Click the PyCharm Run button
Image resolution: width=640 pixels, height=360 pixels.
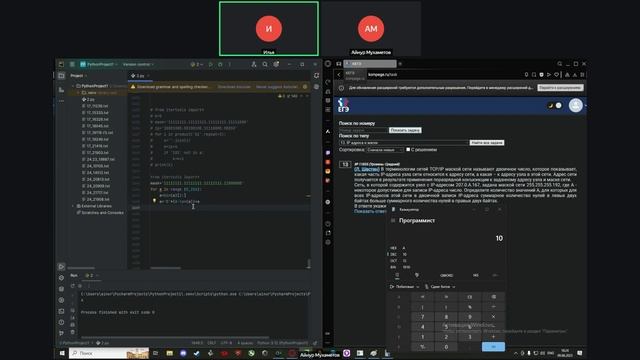coord(211,64)
